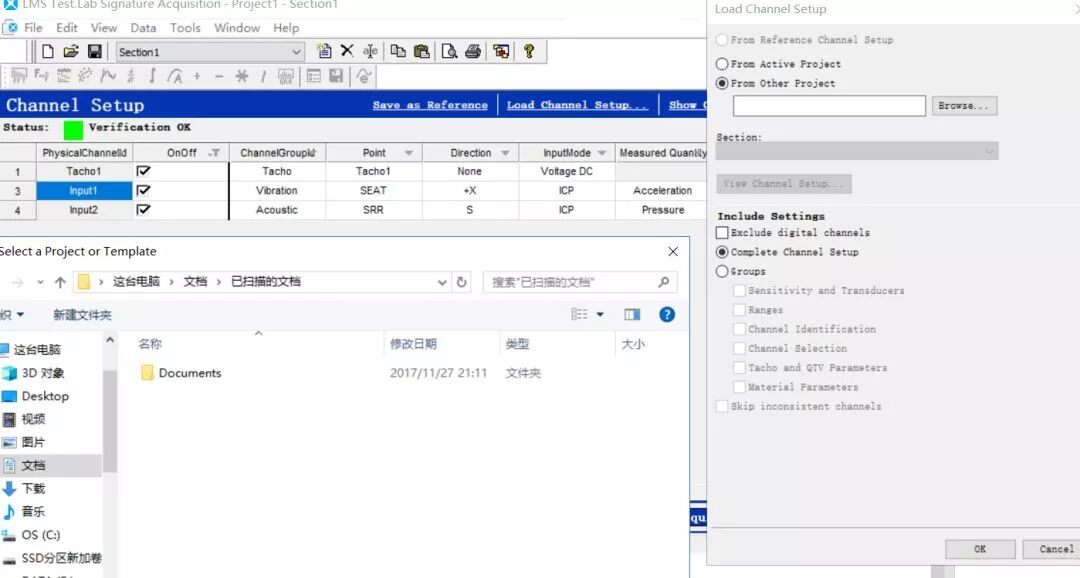Click the minus icon in second toolbar
The width and height of the screenshot is (1080, 578).
pos(219,76)
